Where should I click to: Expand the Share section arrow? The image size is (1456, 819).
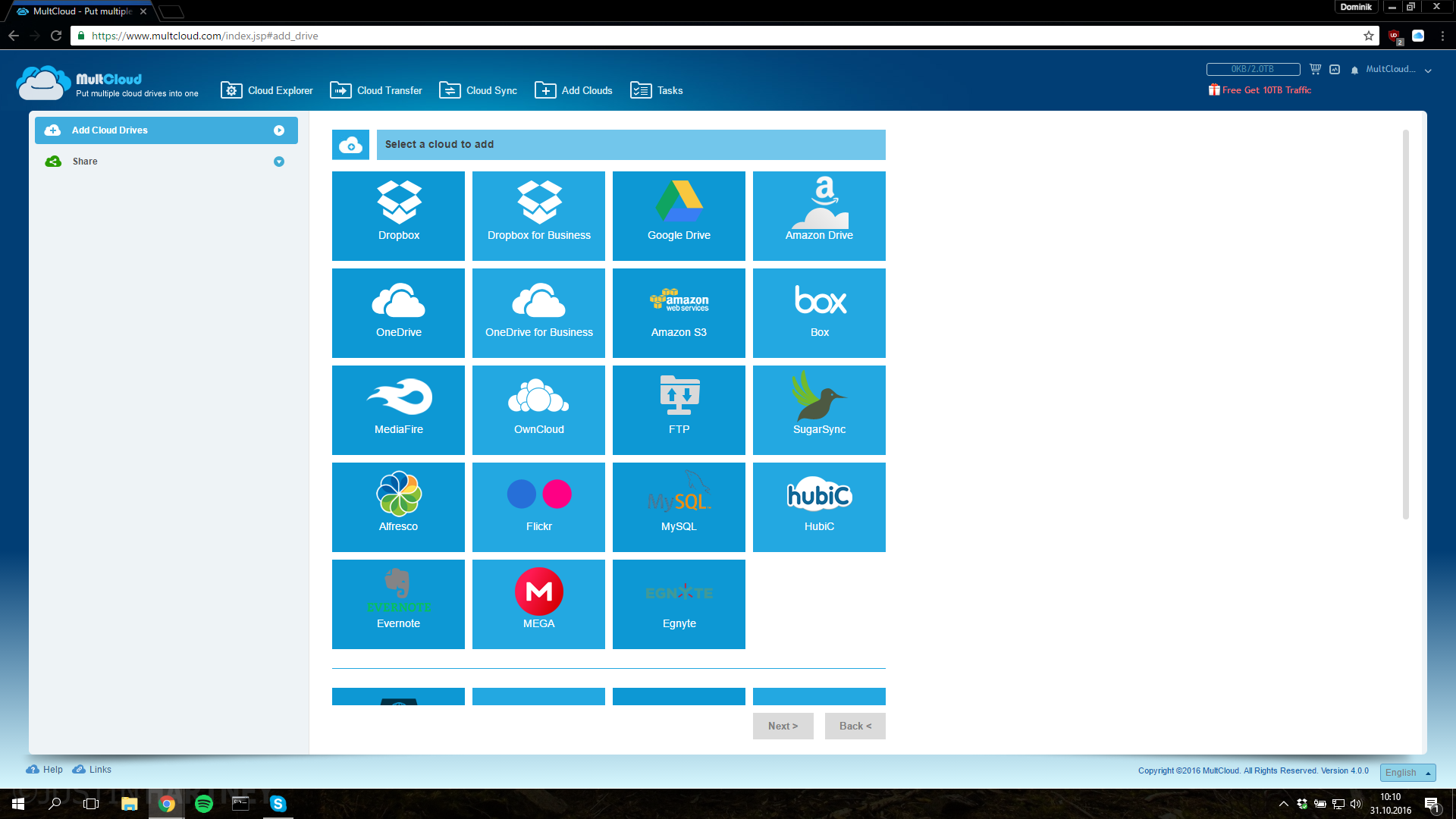pos(279,162)
